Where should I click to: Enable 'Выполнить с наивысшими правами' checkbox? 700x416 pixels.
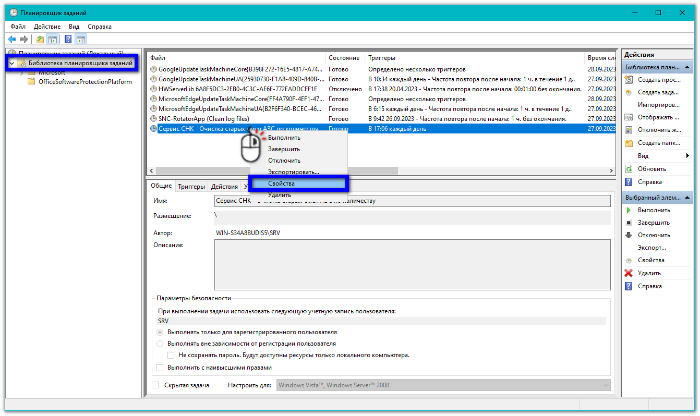tap(160, 366)
